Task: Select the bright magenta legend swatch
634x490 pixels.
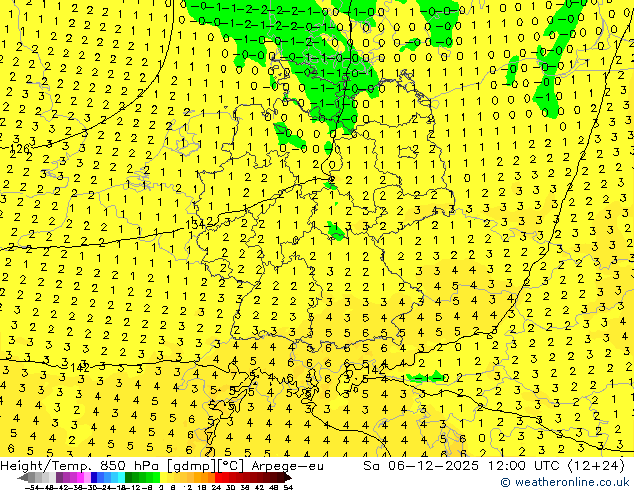Action: [80, 477]
